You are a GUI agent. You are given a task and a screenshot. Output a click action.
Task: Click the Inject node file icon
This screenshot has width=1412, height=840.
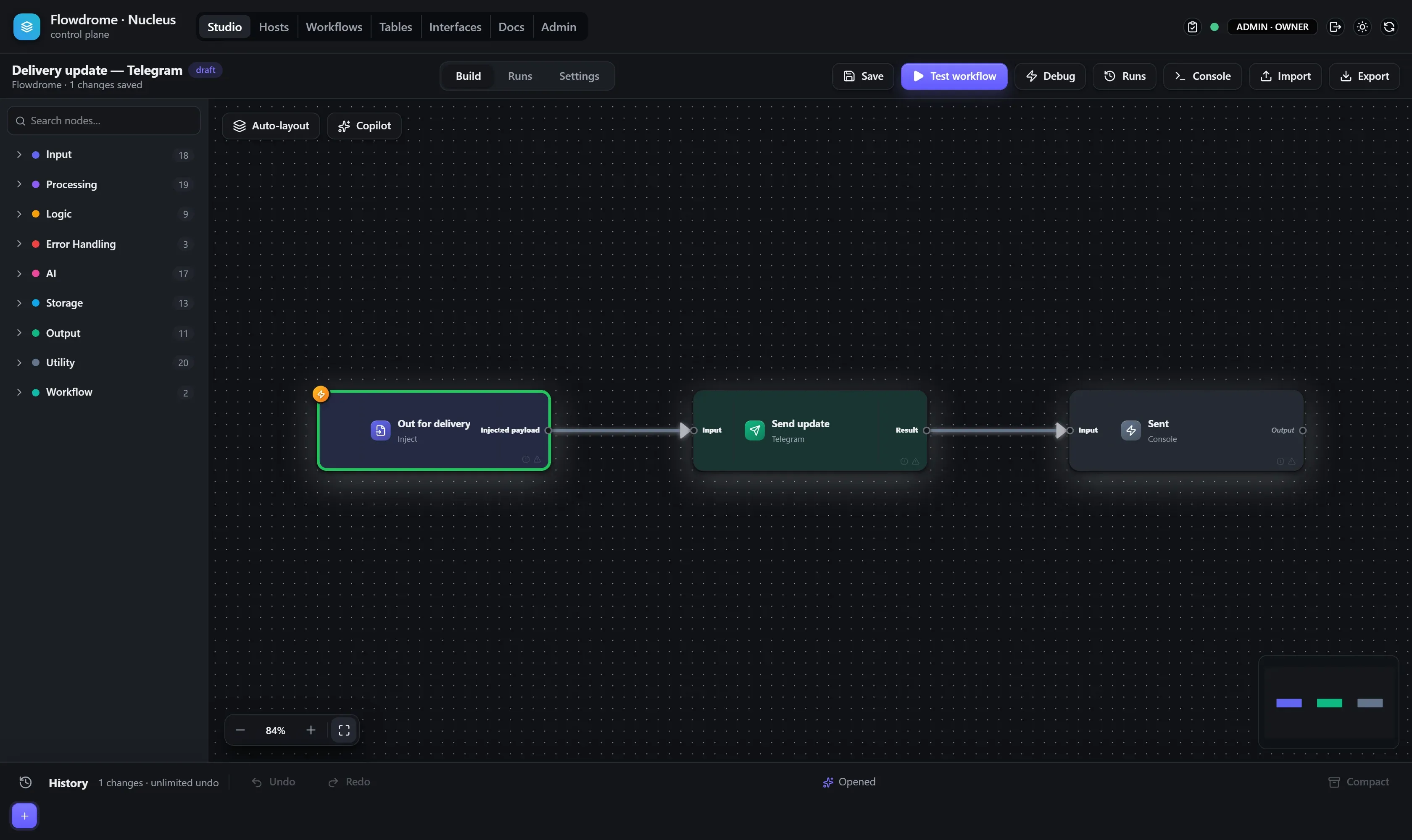(x=380, y=430)
